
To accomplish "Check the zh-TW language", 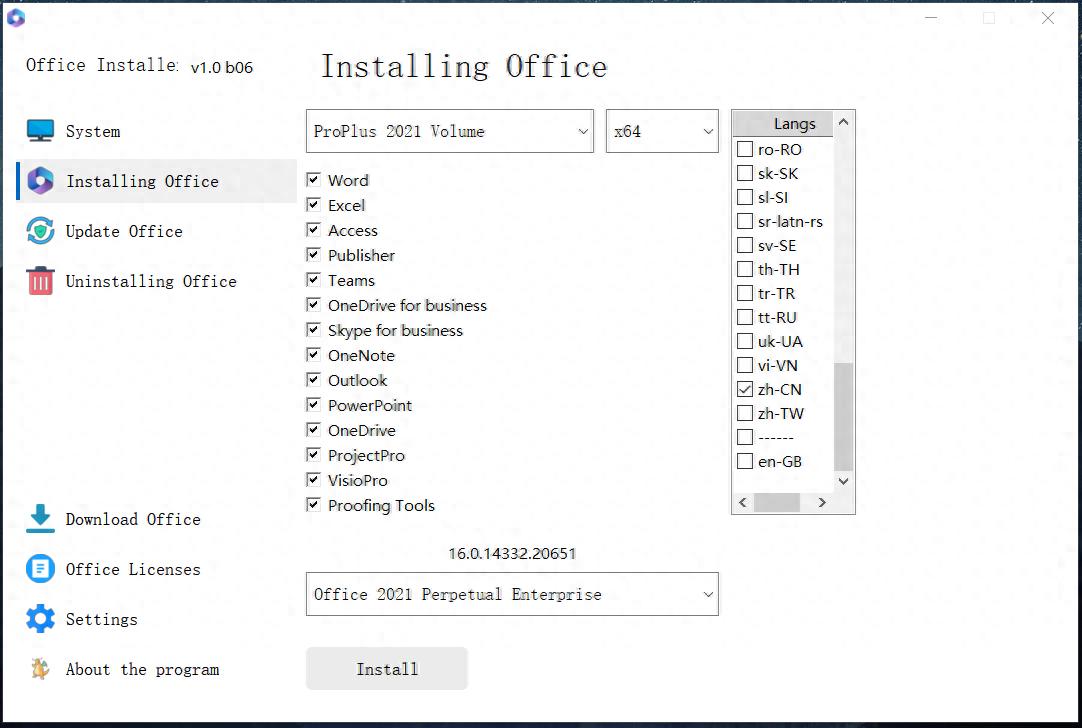I will 745,413.
